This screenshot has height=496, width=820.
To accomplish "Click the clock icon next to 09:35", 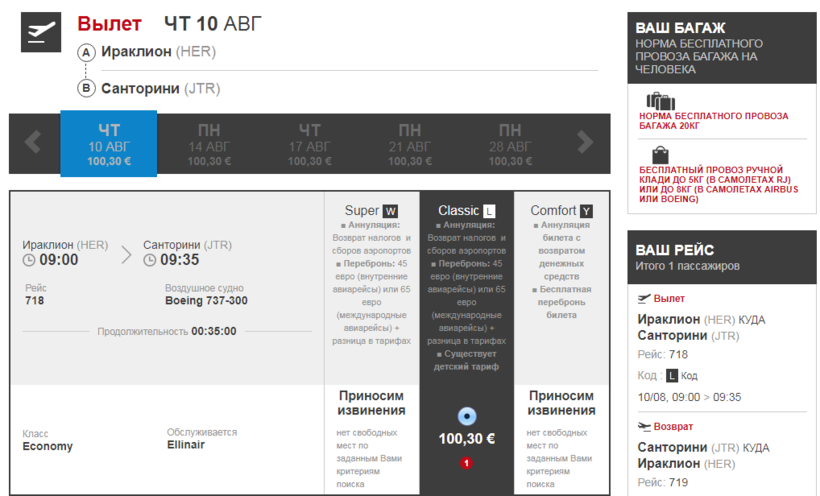I will (149, 261).
